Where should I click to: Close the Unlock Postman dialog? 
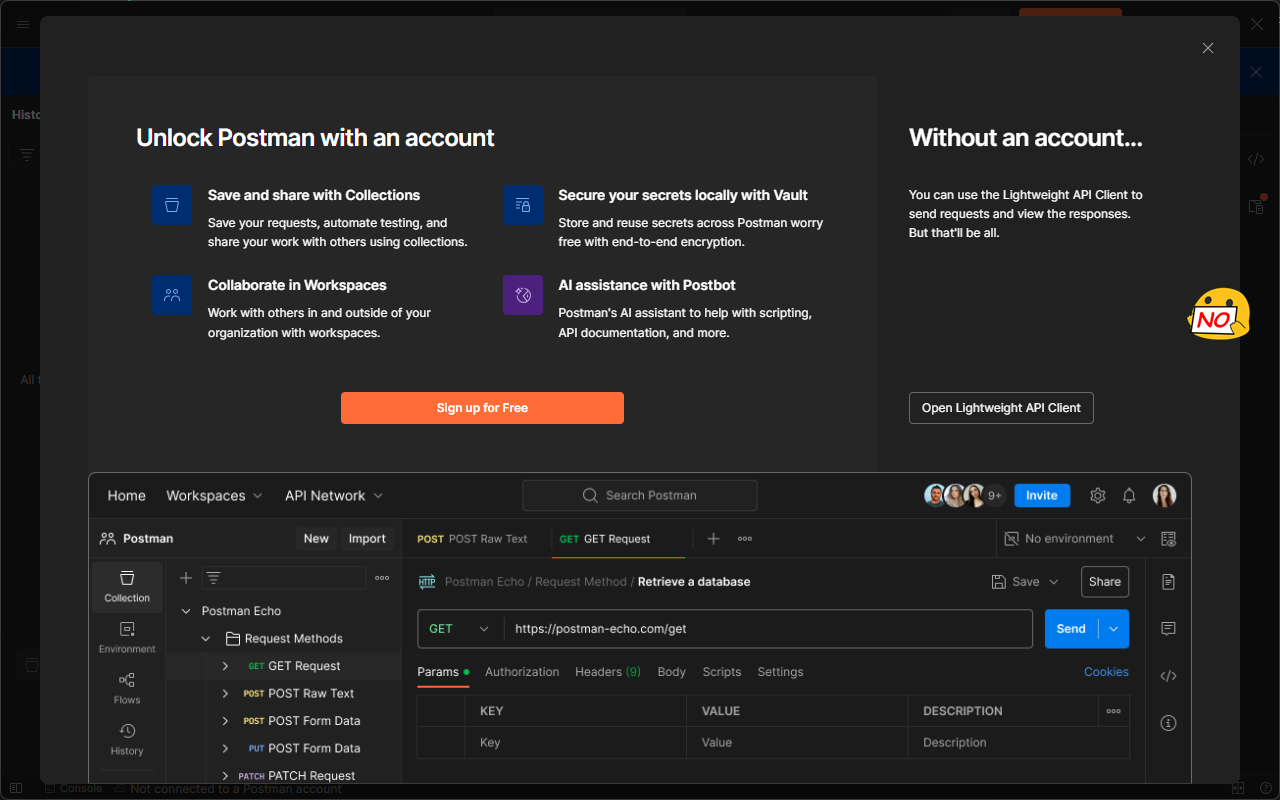point(1208,48)
